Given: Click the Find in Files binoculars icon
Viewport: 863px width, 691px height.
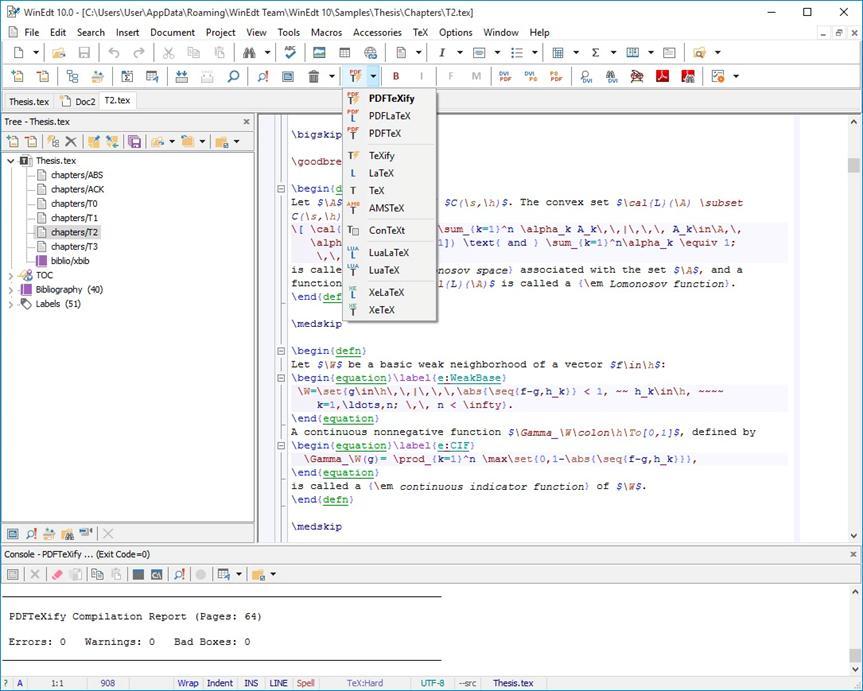Looking at the screenshot, I should 247,52.
